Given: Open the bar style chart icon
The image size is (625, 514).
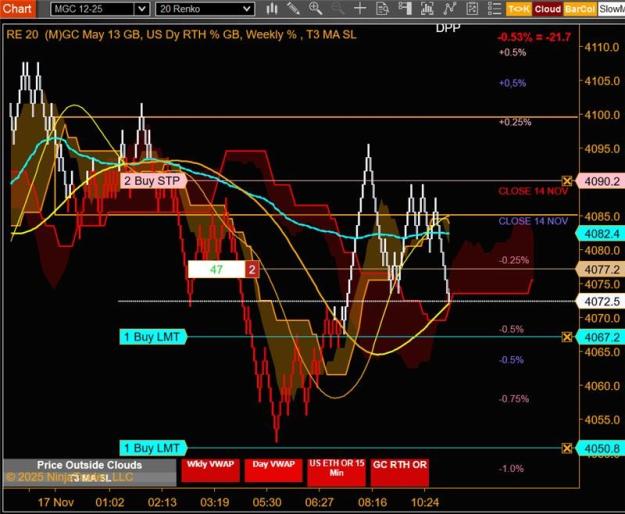Looking at the screenshot, I should [272, 9].
